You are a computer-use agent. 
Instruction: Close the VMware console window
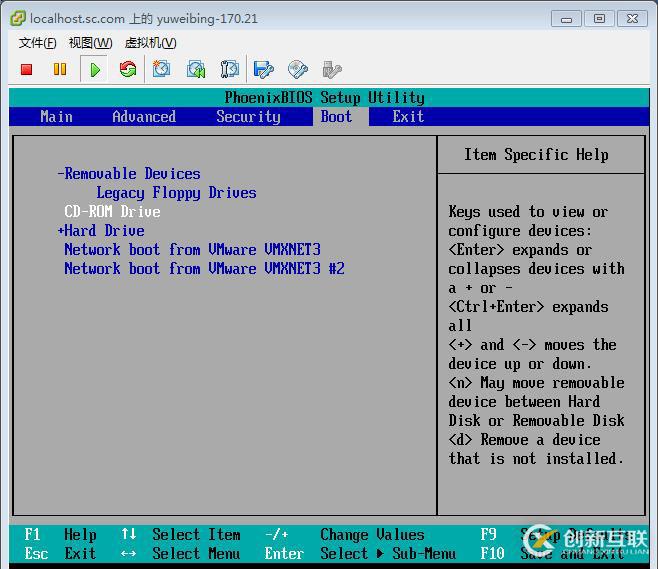(632, 19)
